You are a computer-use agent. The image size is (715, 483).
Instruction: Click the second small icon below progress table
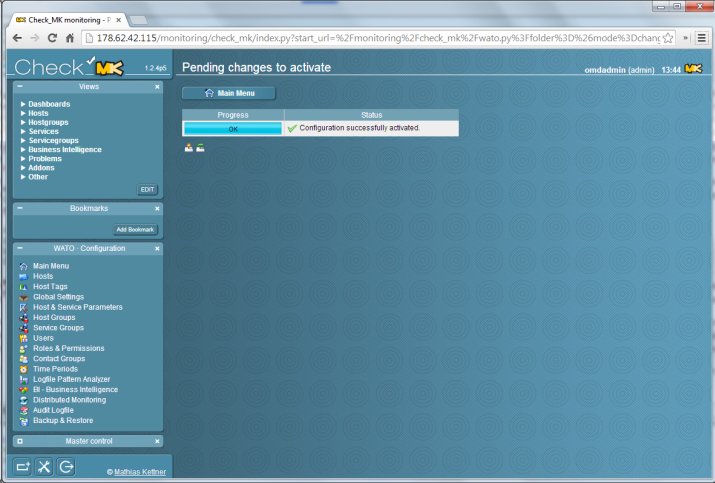pyautogui.click(x=200, y=148)
